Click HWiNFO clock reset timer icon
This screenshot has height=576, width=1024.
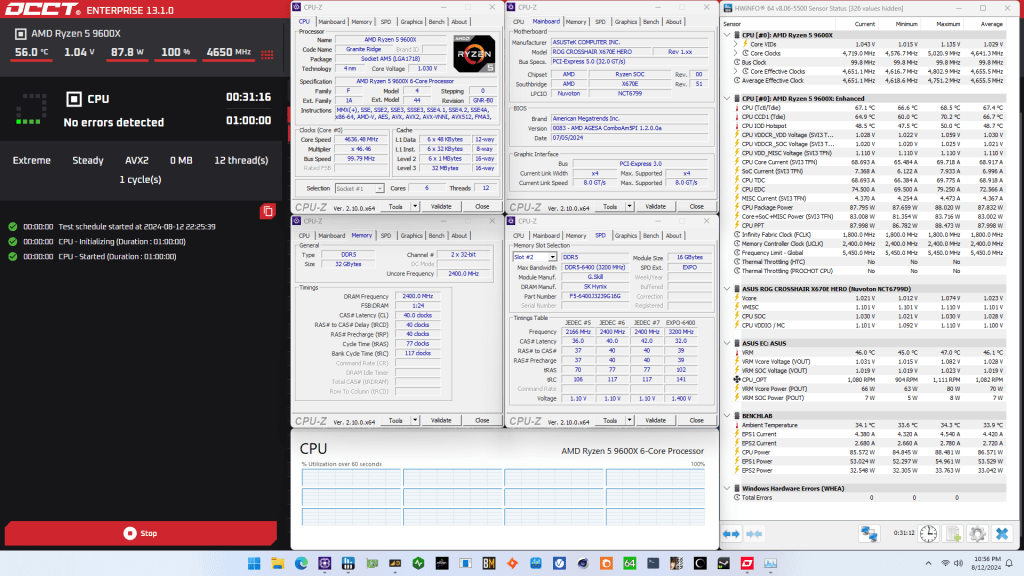tap(928, 534)
